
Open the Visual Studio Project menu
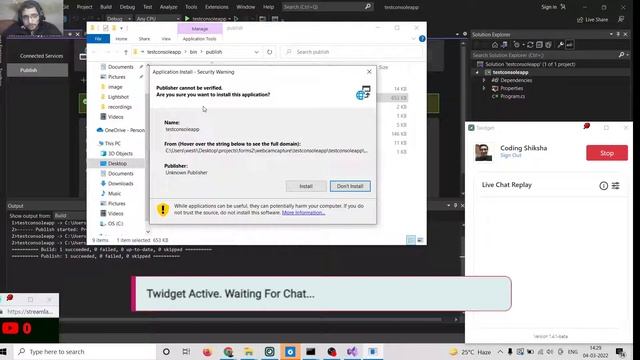tap(84, 7)
